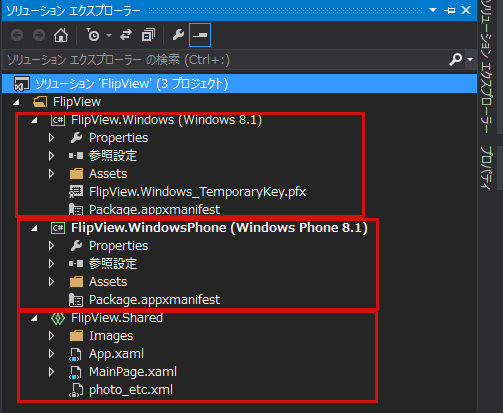Click the Sync with Active Document icon

point(126,35)
